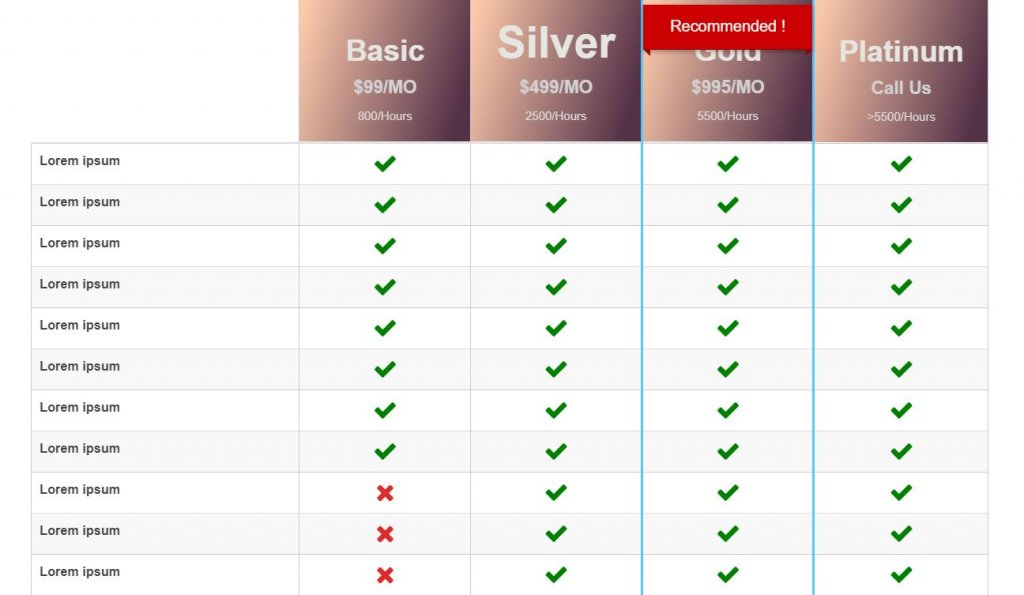Click the red X in Basic's ninth row
This screenshot has width=1024, height=595.
point(385,493)
